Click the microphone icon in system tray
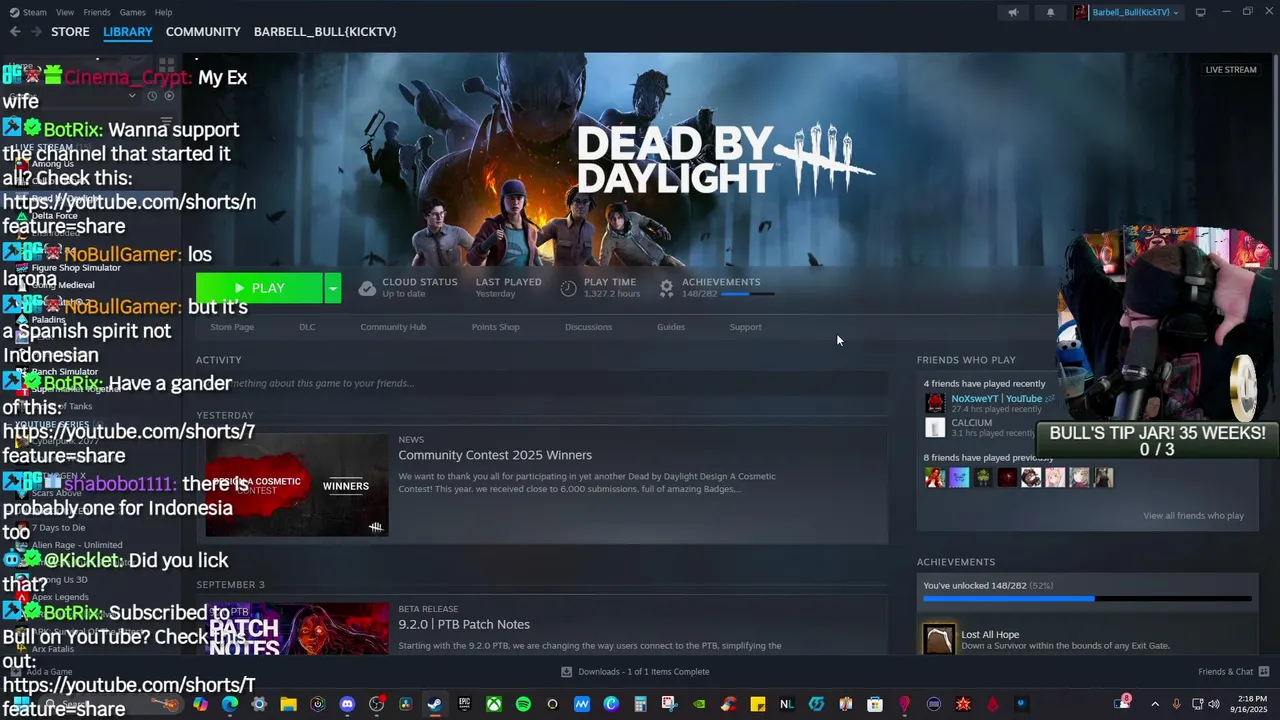The image size is (1280, 720). point(1176,704)
